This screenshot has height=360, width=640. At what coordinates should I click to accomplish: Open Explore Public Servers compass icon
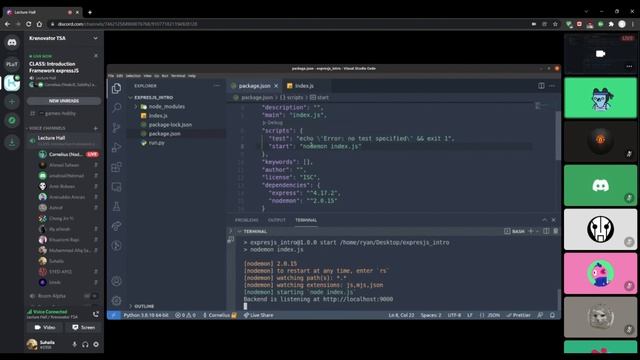(12, 120)
